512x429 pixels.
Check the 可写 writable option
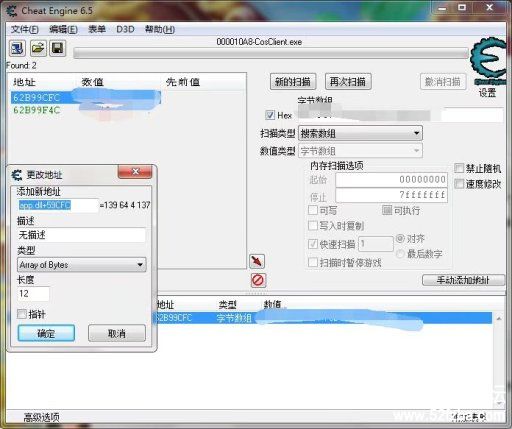[x=313, y=210]
